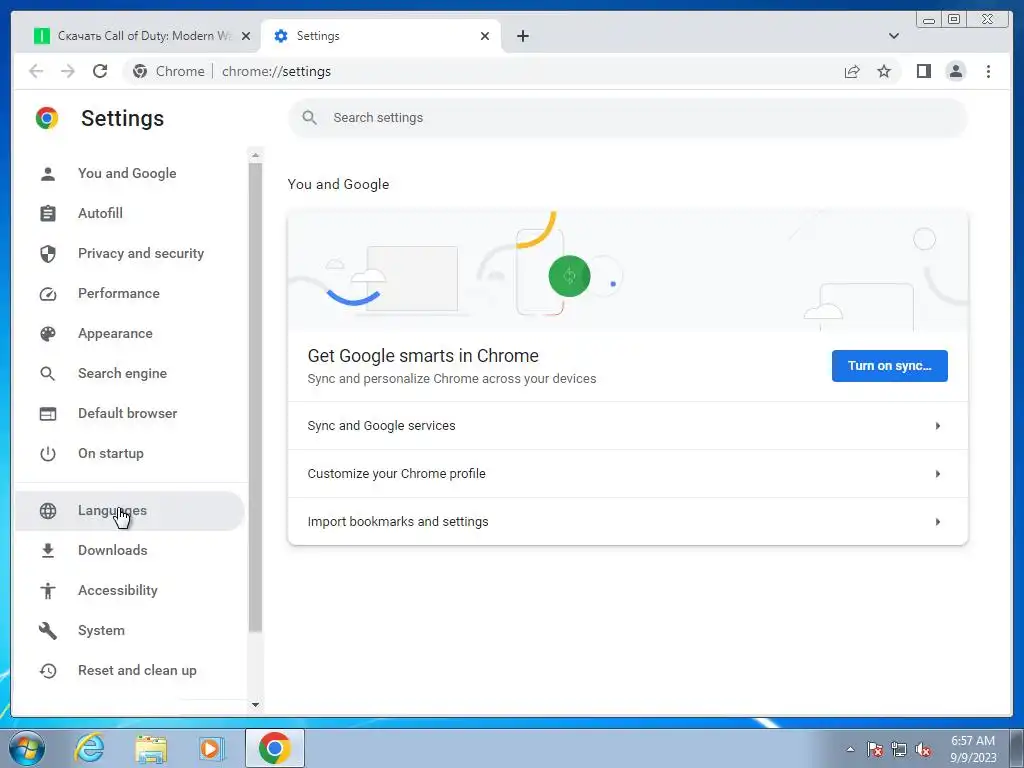Open a new tab with plus button

click(522, 36)
